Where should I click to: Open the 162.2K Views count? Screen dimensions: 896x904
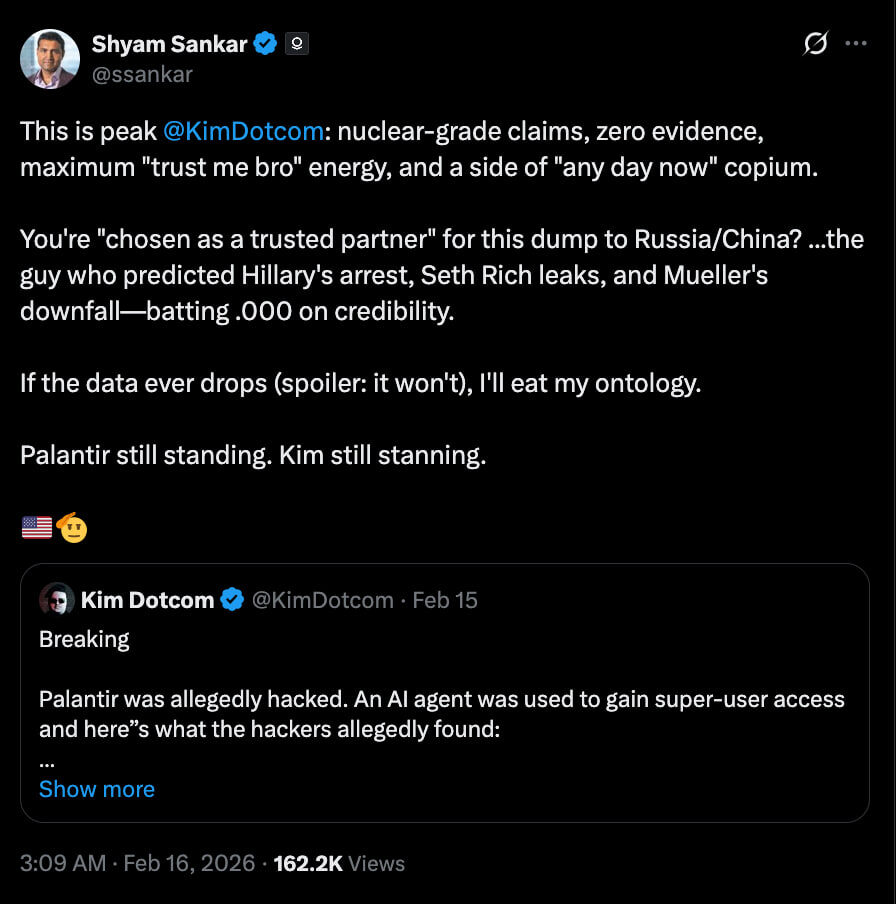(x=339, y=863)
